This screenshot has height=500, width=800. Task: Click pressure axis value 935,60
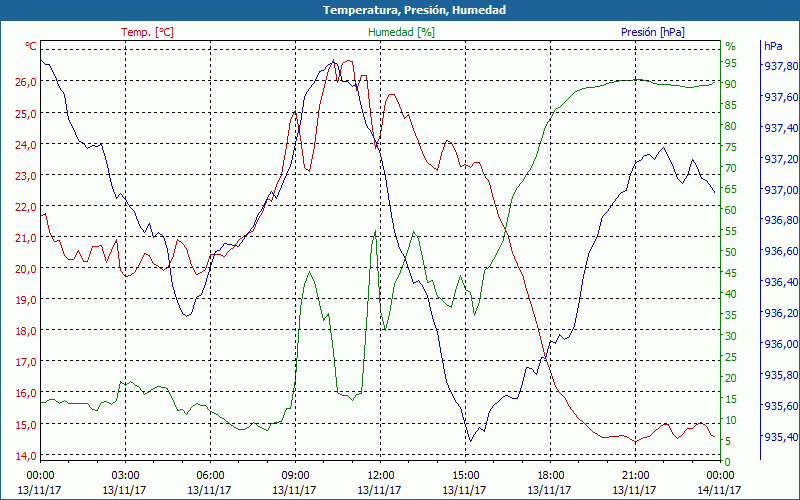pyautogui.click(x=780, y=406)
